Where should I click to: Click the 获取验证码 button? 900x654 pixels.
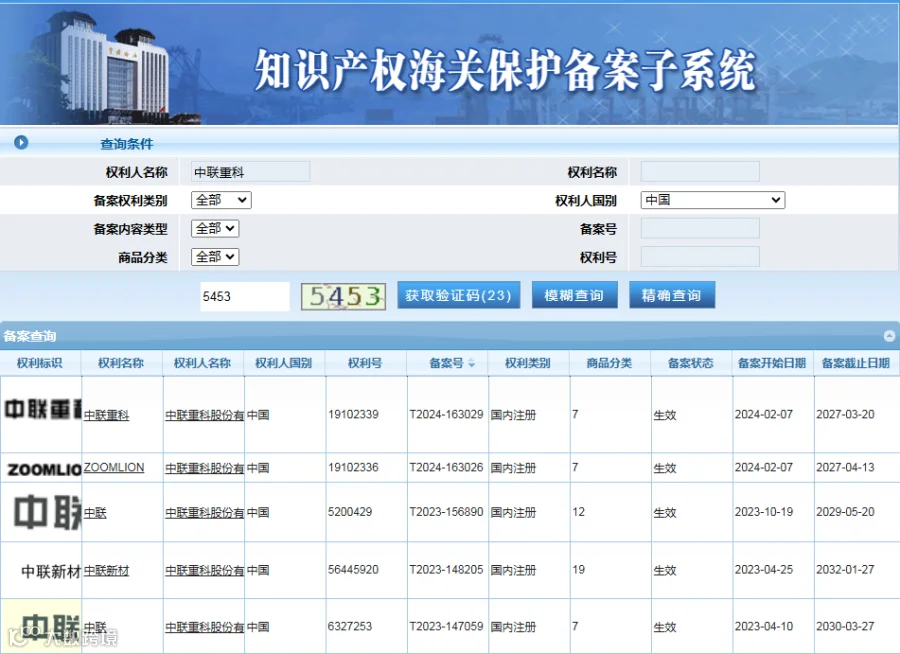[459, 295]
